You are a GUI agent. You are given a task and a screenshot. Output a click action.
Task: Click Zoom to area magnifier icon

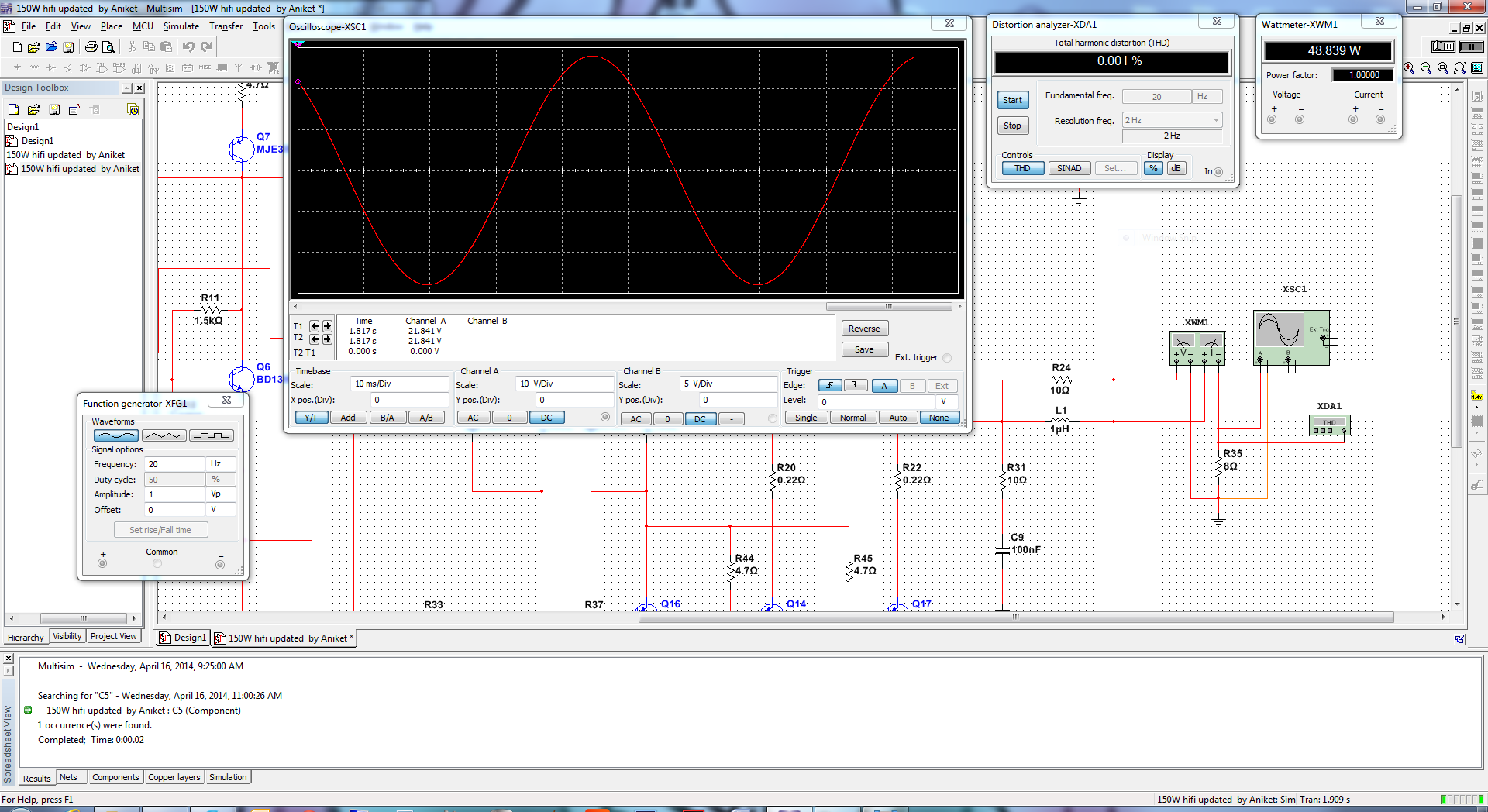[1443, 68]
